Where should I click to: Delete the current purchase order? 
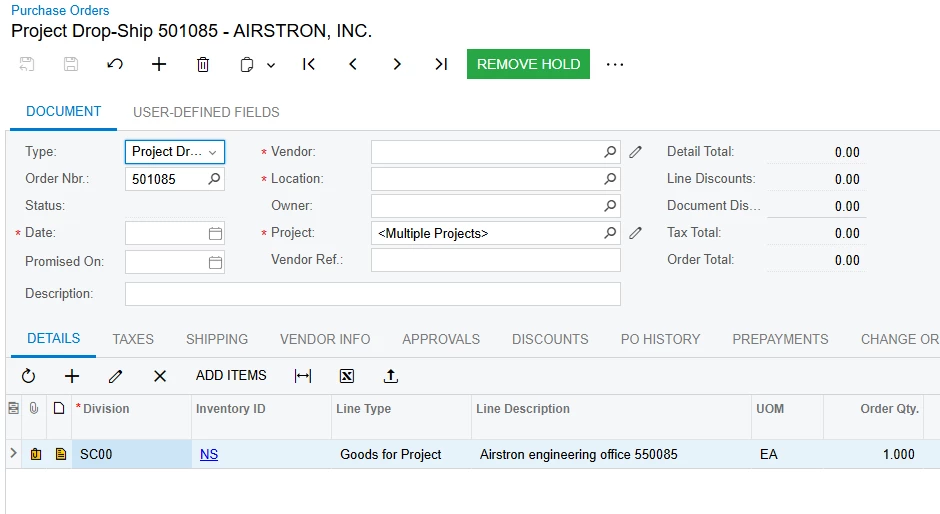203,64
